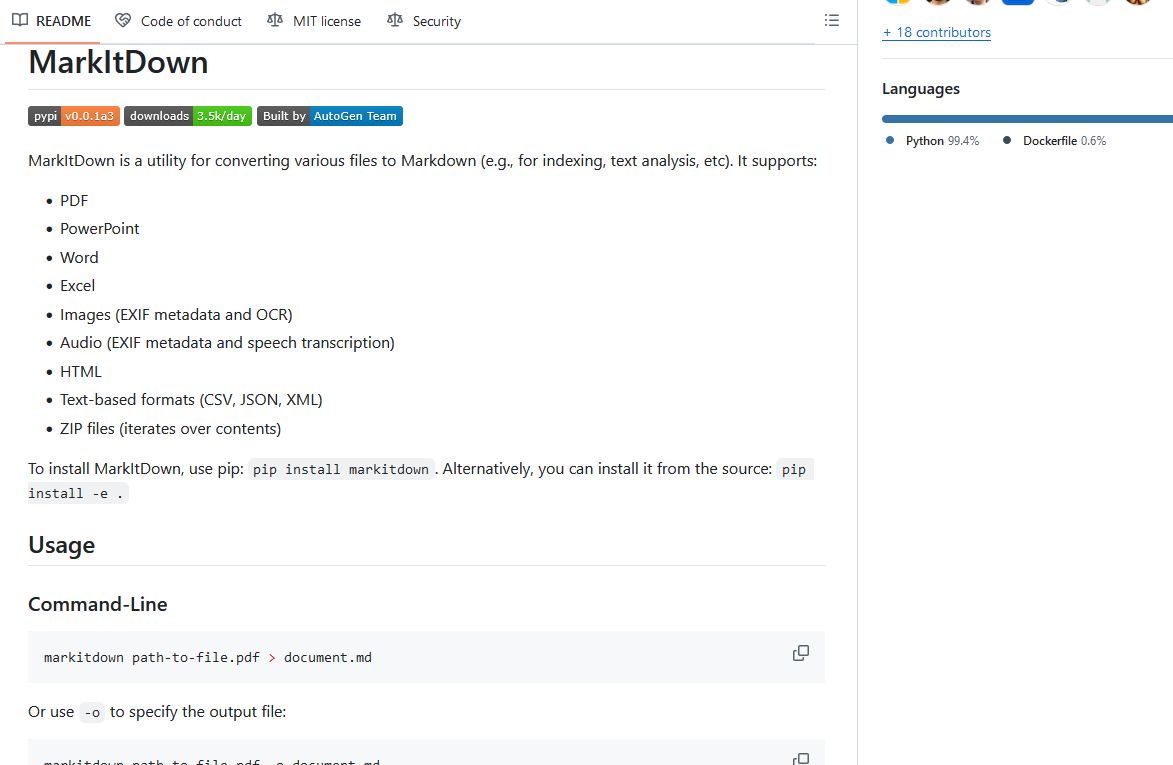Open the Security tab
Screen dimensions: 1173x765
point(424,21)
